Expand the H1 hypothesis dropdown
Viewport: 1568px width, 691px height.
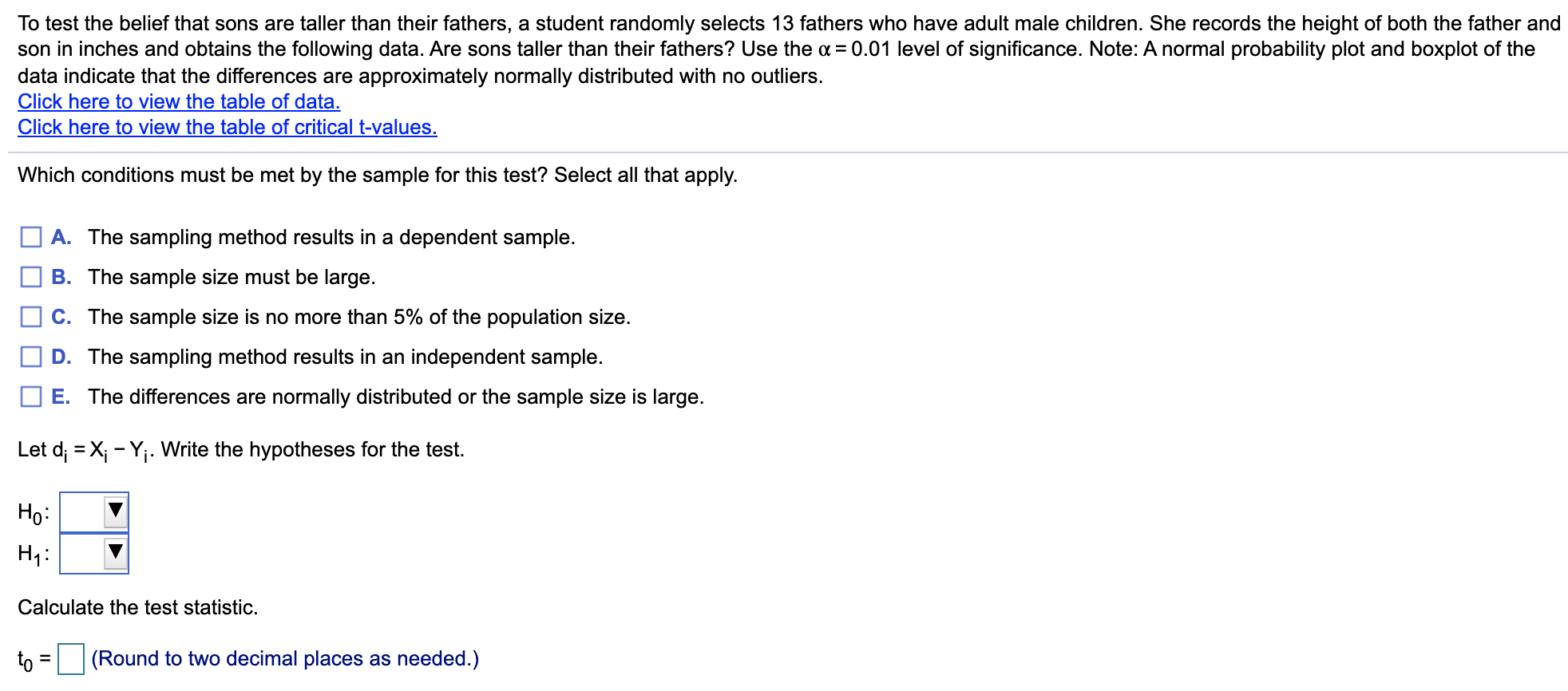[94, 553]
